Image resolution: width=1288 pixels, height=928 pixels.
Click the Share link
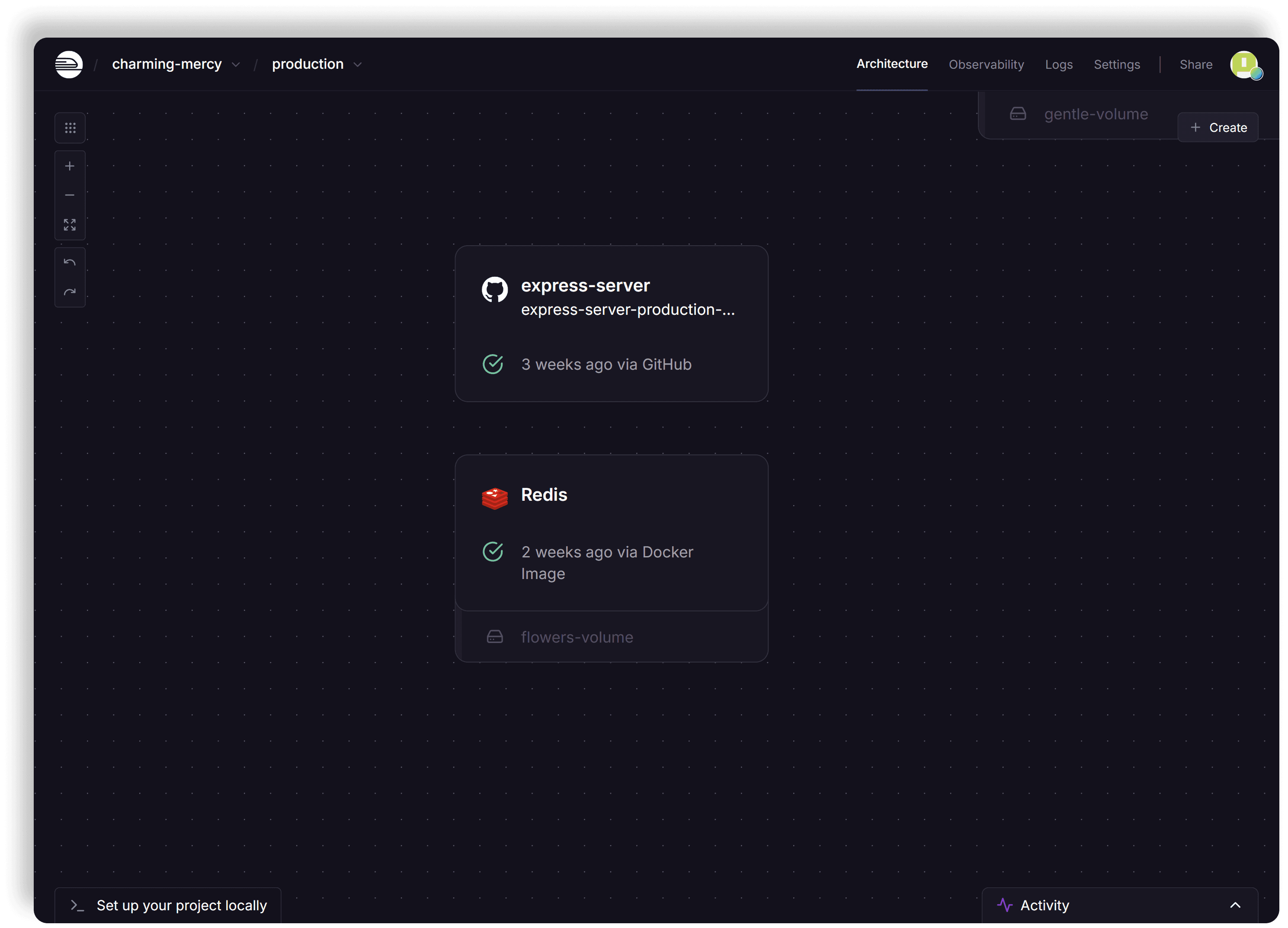tap(1195, 65)
